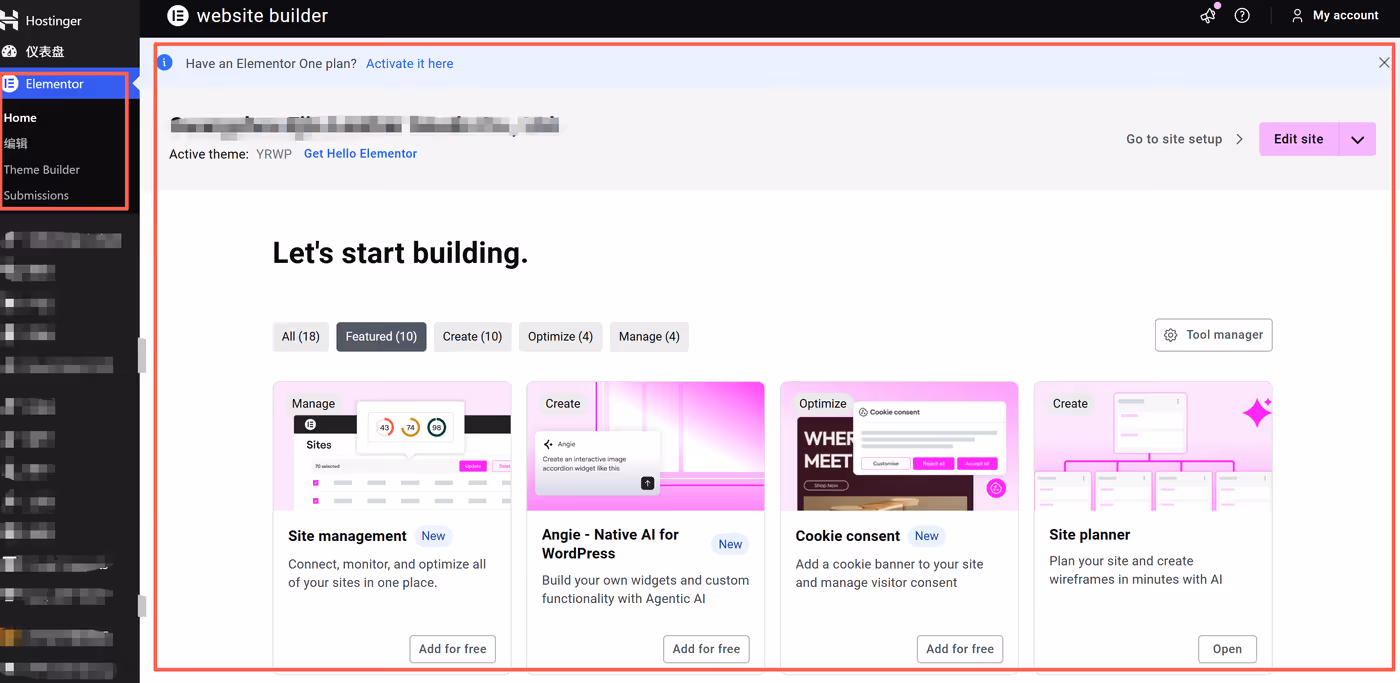Click the My account label
Viewport: 1400px width, 683px height.
pyautogui.click(x=1346, y=15)
